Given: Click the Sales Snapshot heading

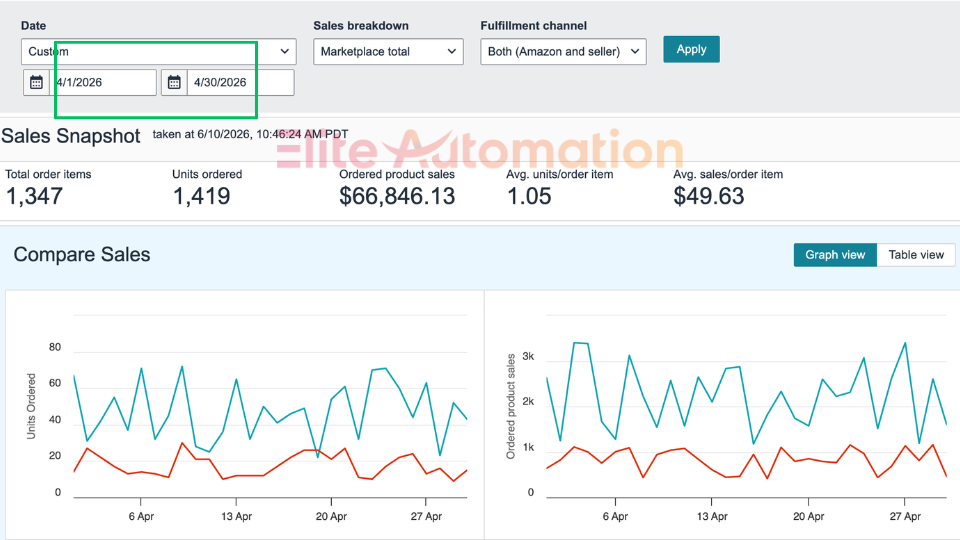Looking at the screenshot, I should (x=71, y=136).
